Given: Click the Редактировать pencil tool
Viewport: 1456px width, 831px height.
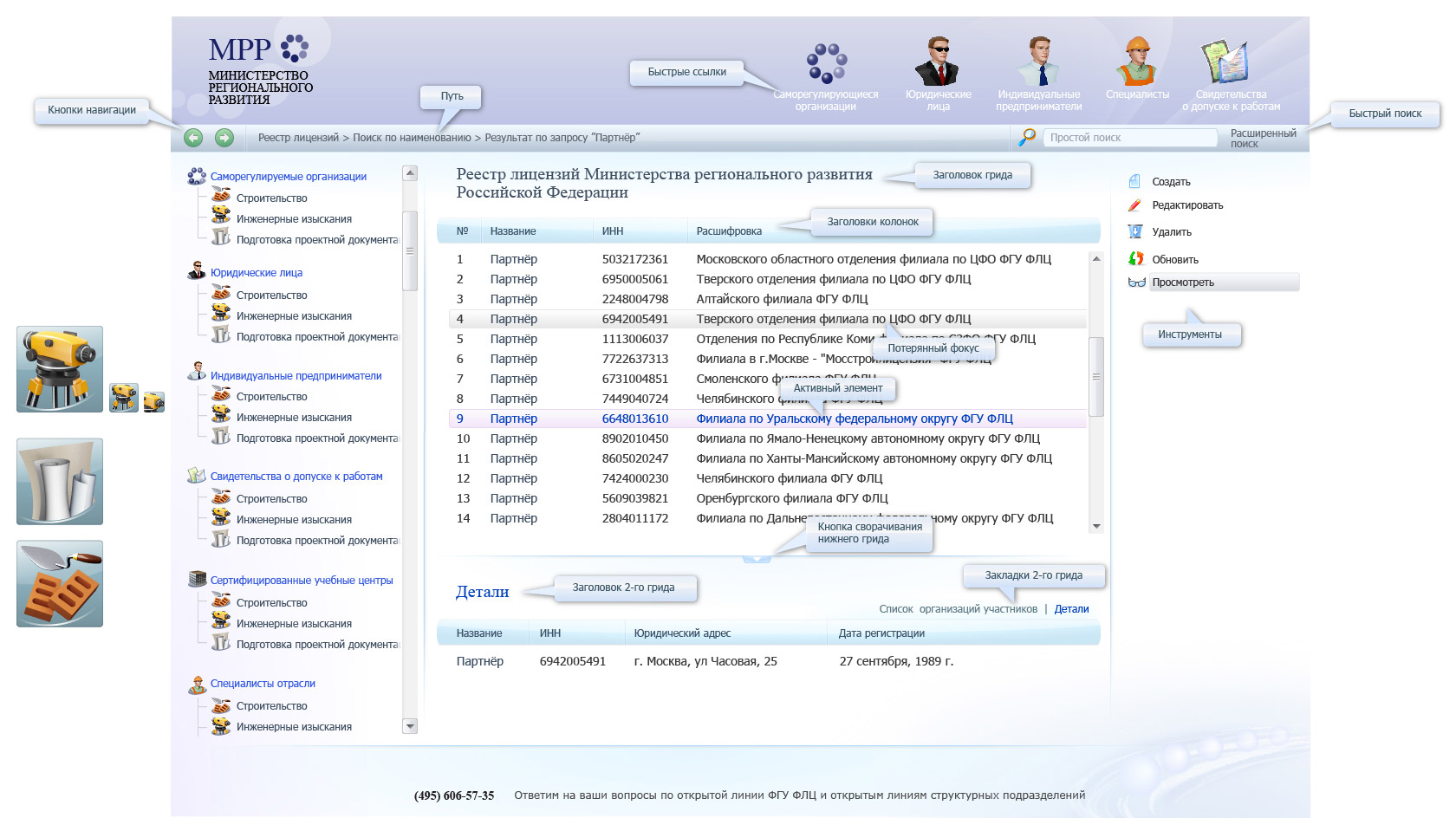Looking at the screenshot, I should [1186, 205].
